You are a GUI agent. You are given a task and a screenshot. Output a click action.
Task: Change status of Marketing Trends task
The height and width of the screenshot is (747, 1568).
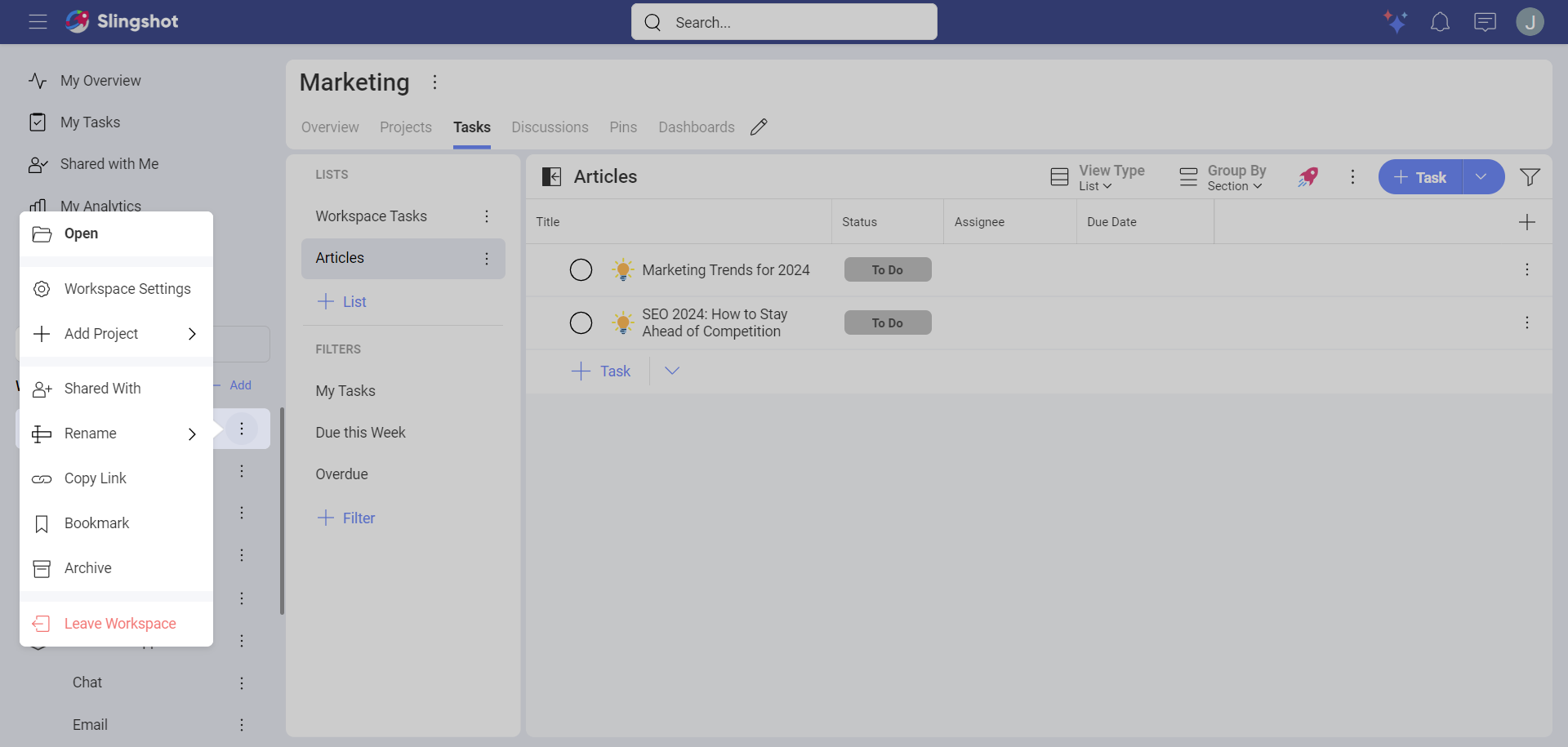tap(887, 270)
